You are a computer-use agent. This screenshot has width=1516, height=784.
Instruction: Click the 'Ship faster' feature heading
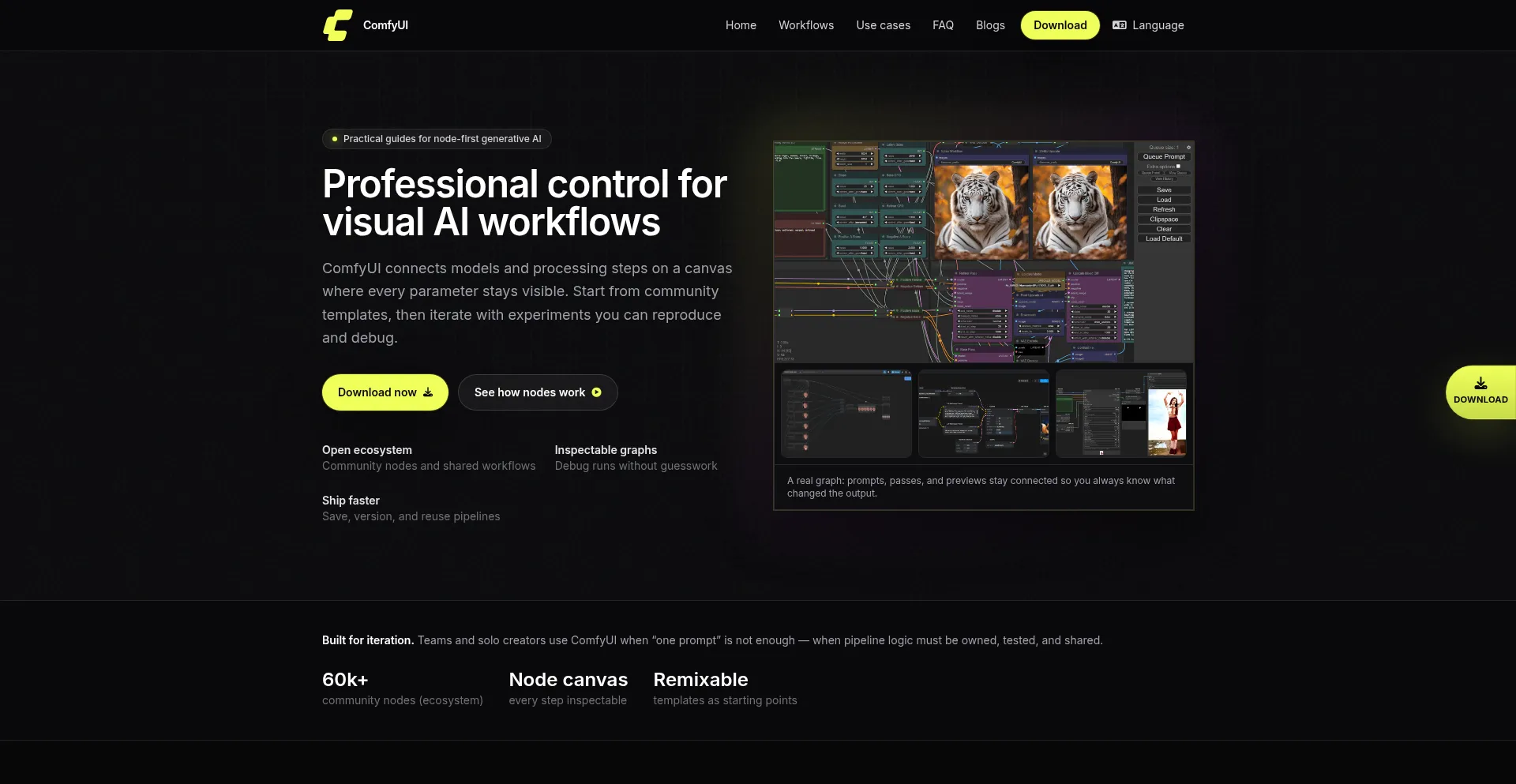pos(351,501)
